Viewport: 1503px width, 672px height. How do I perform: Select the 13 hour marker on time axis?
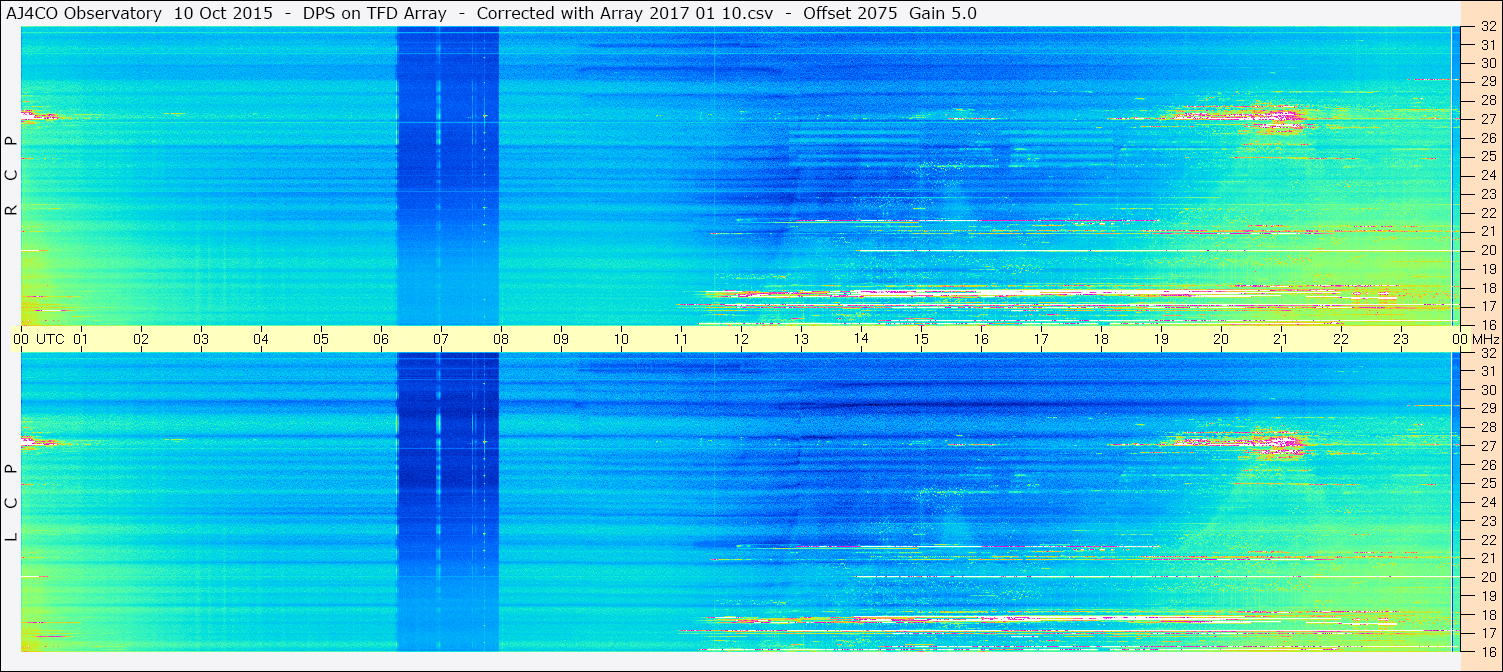point(801,339)
